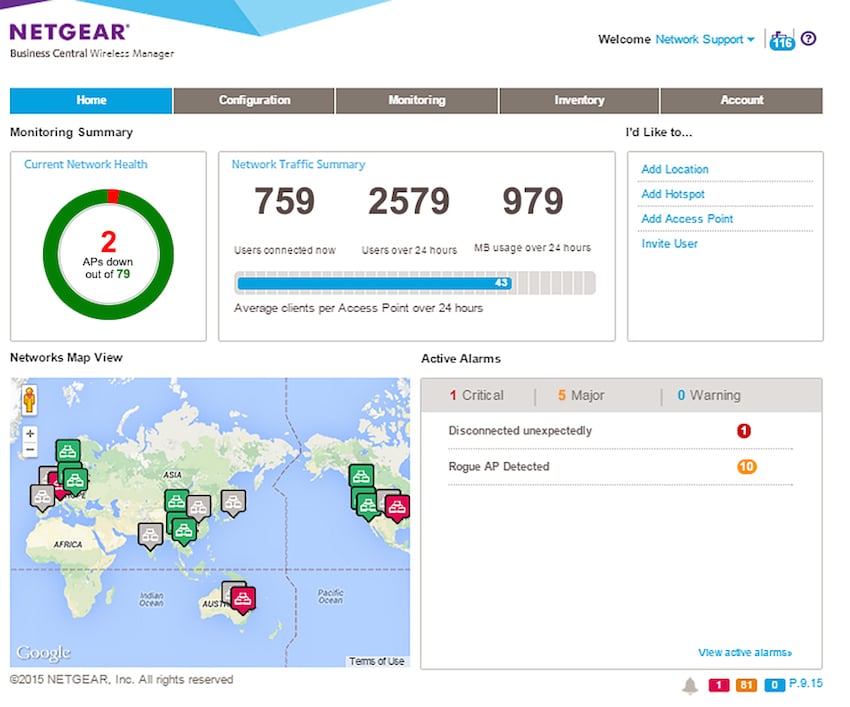Filter alarms by 0 Warning
The image size is (850, 707).
coord(709,395)
